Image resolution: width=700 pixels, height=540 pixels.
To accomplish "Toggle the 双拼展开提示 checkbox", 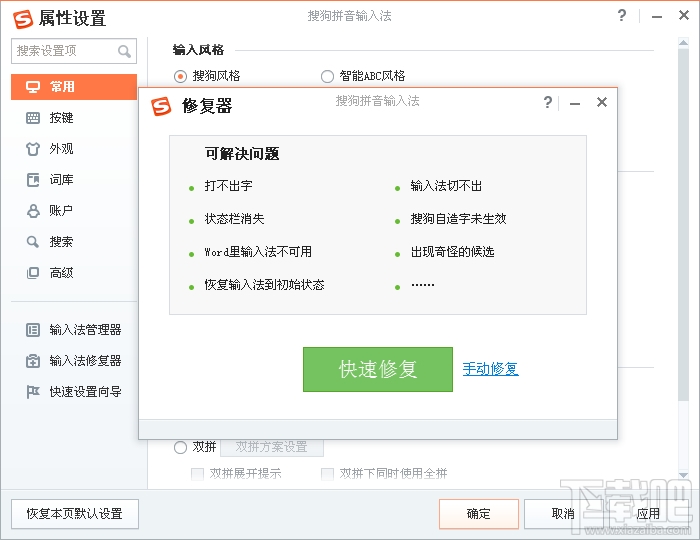I will [197, 474].
